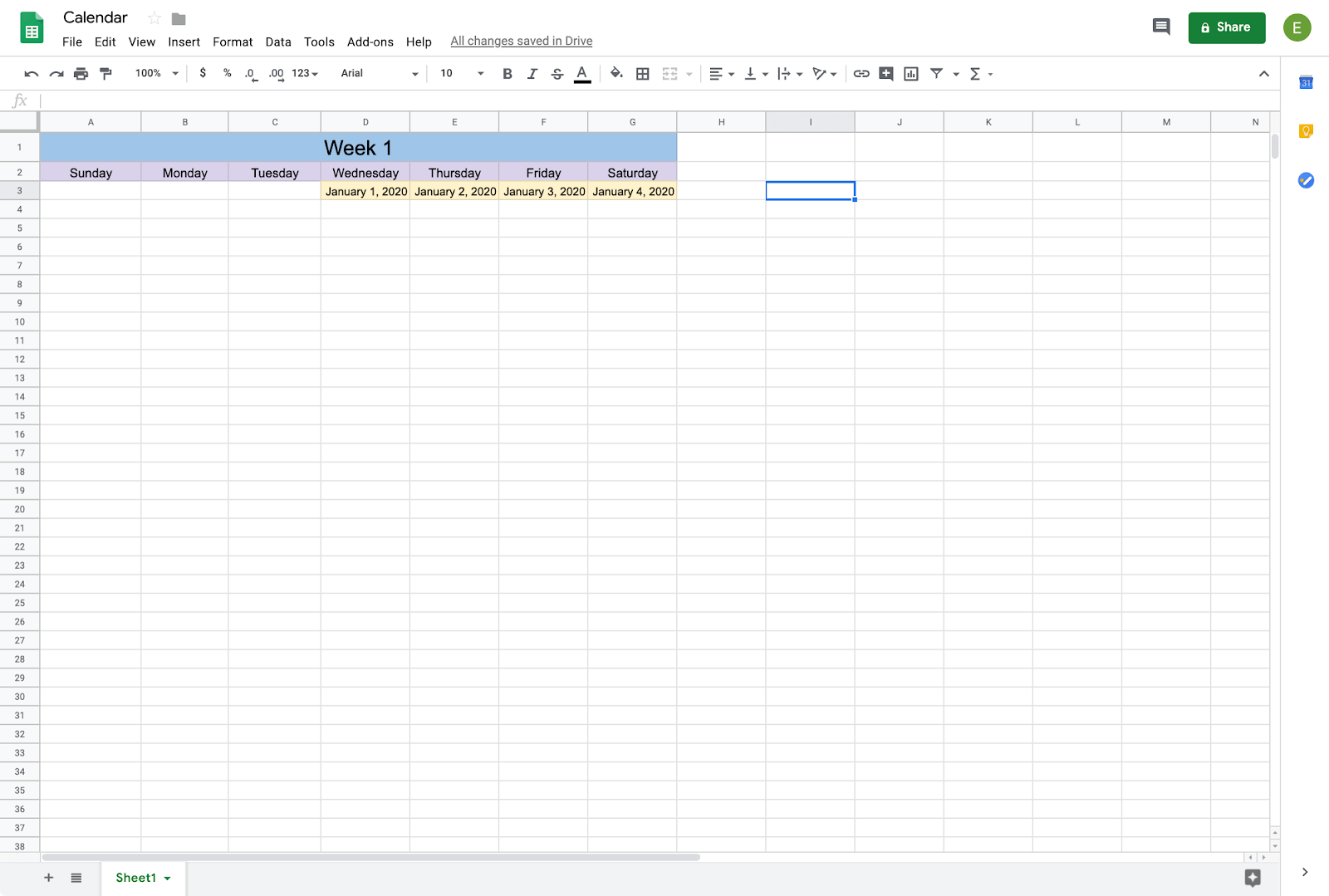Image resolution: width=1329 pixels, height=896 pixels.
Task: Click the Insert comment icon
Action: (886, 74)
